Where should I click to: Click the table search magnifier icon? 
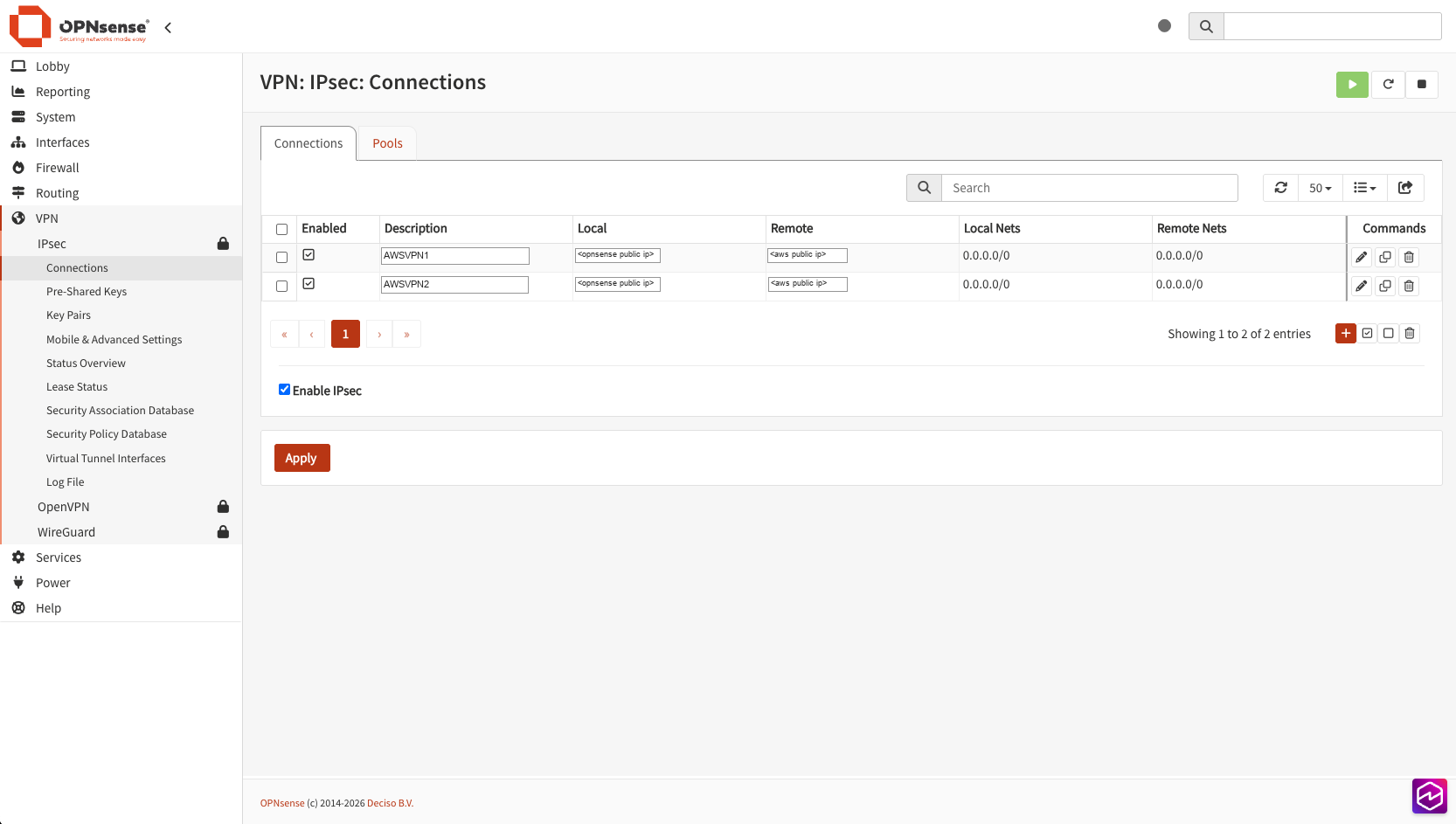pyautogui.click(x=924, y=188)
